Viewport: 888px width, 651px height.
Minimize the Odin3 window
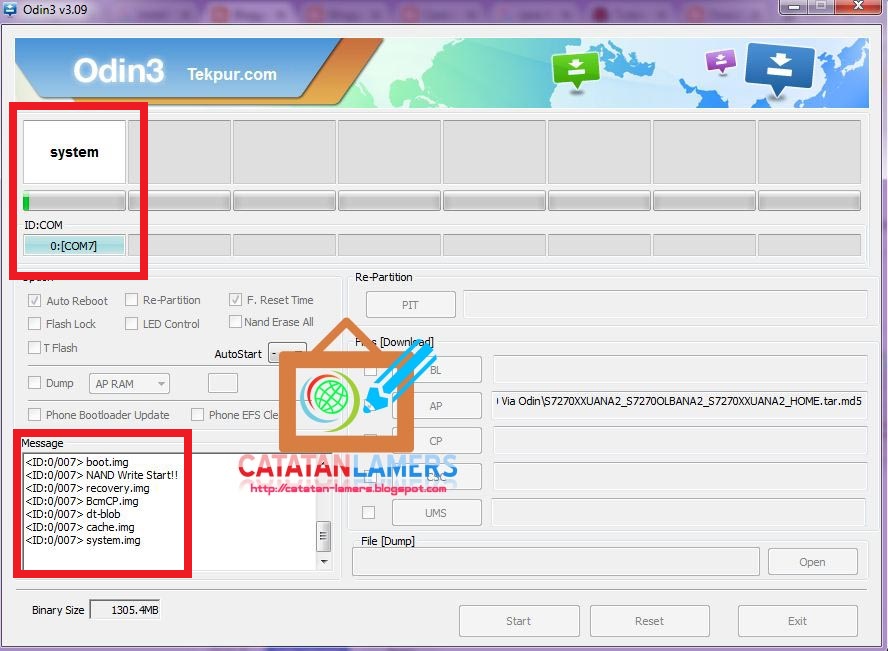794,6
